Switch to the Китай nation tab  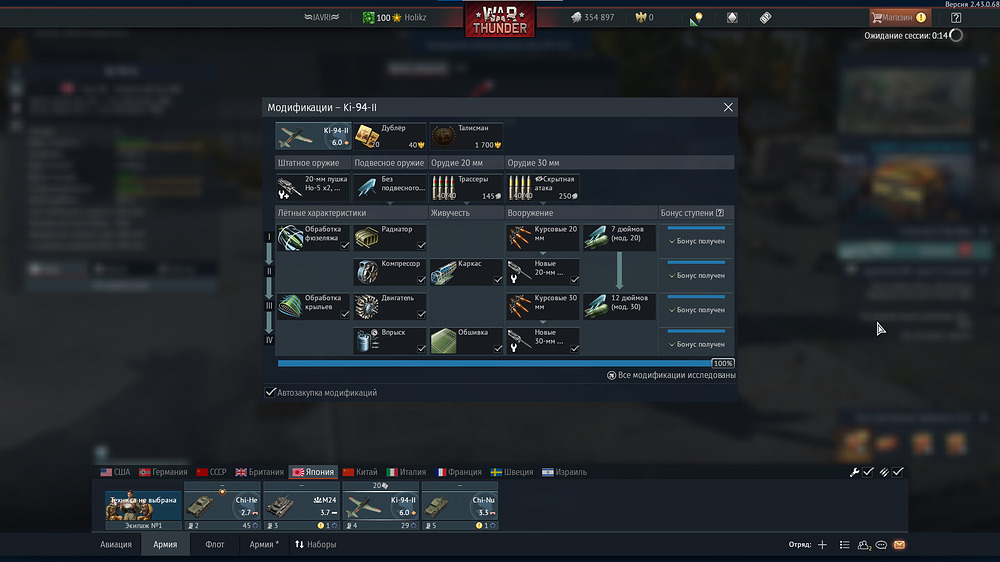click(360, 472)
